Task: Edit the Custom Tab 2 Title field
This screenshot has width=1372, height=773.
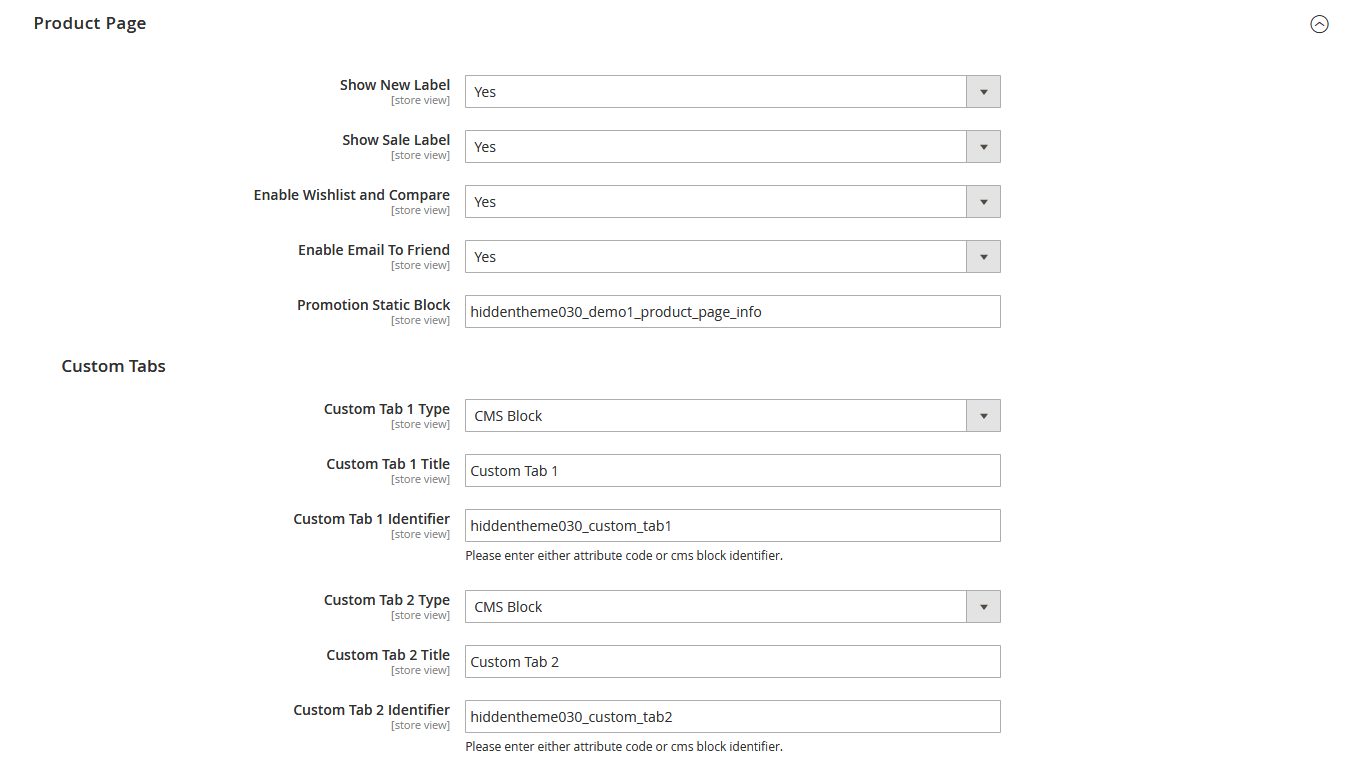Action: coord(732,661)
